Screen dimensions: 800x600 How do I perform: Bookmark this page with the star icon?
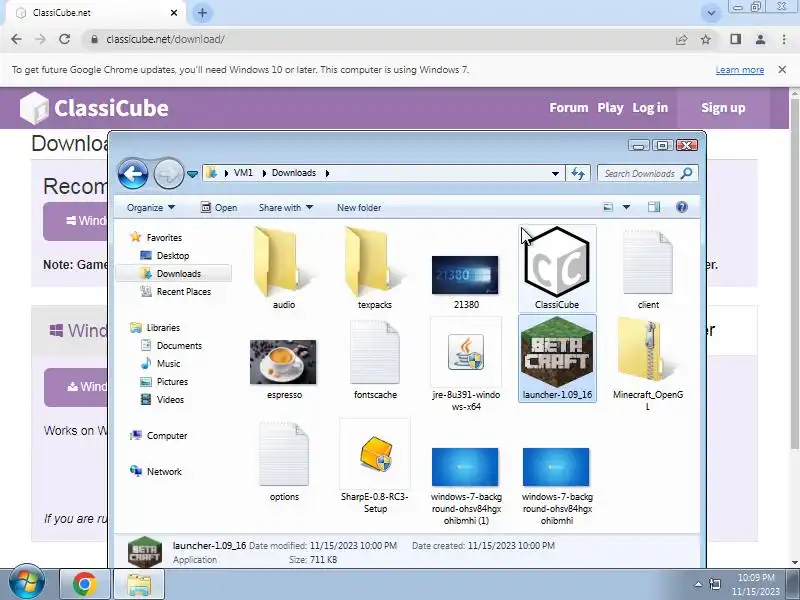coord(706,39)
